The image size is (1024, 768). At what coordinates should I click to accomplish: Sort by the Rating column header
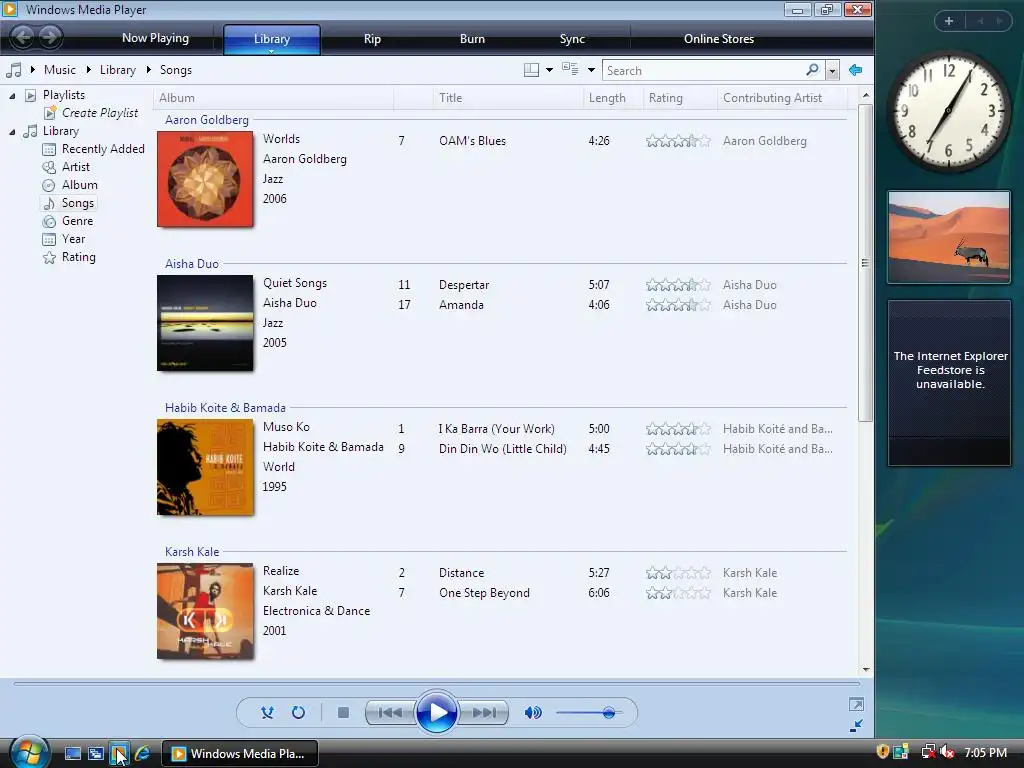click(679, 98)
